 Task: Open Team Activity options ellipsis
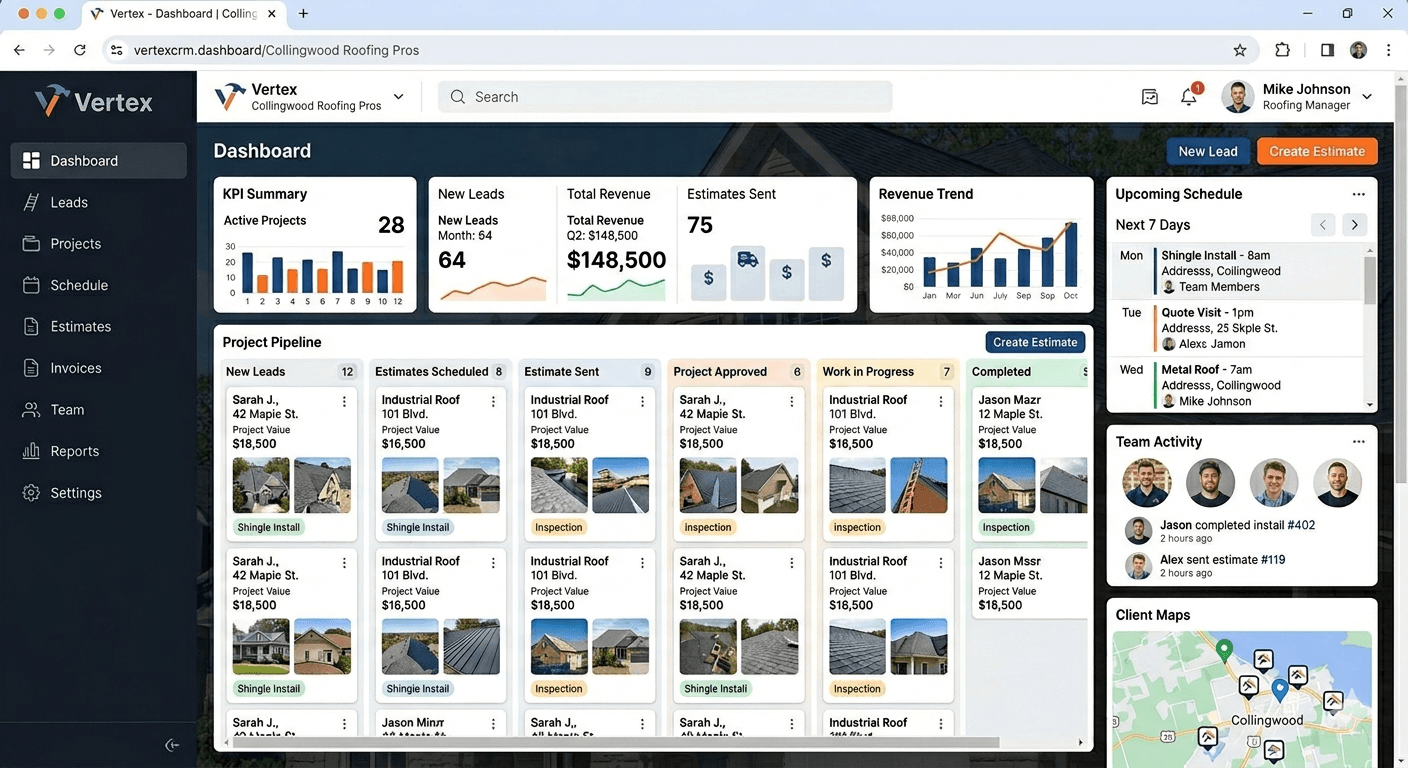click(1358, 442)
